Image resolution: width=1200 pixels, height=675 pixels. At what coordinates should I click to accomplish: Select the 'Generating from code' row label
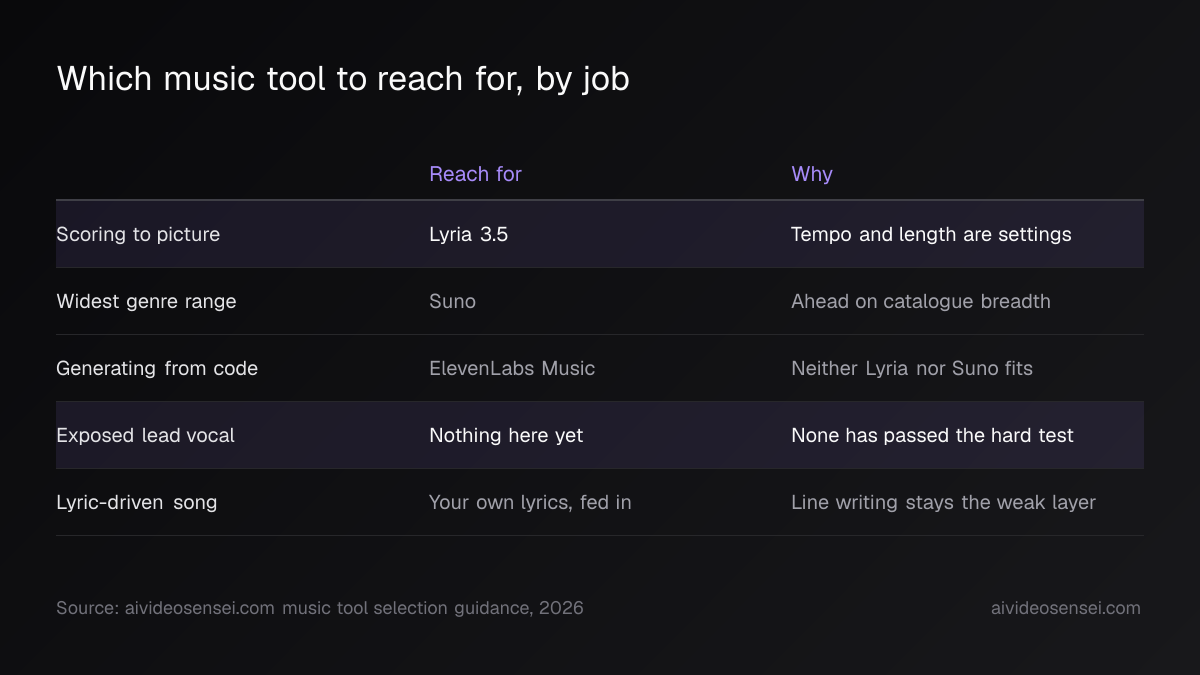[157, 368]
